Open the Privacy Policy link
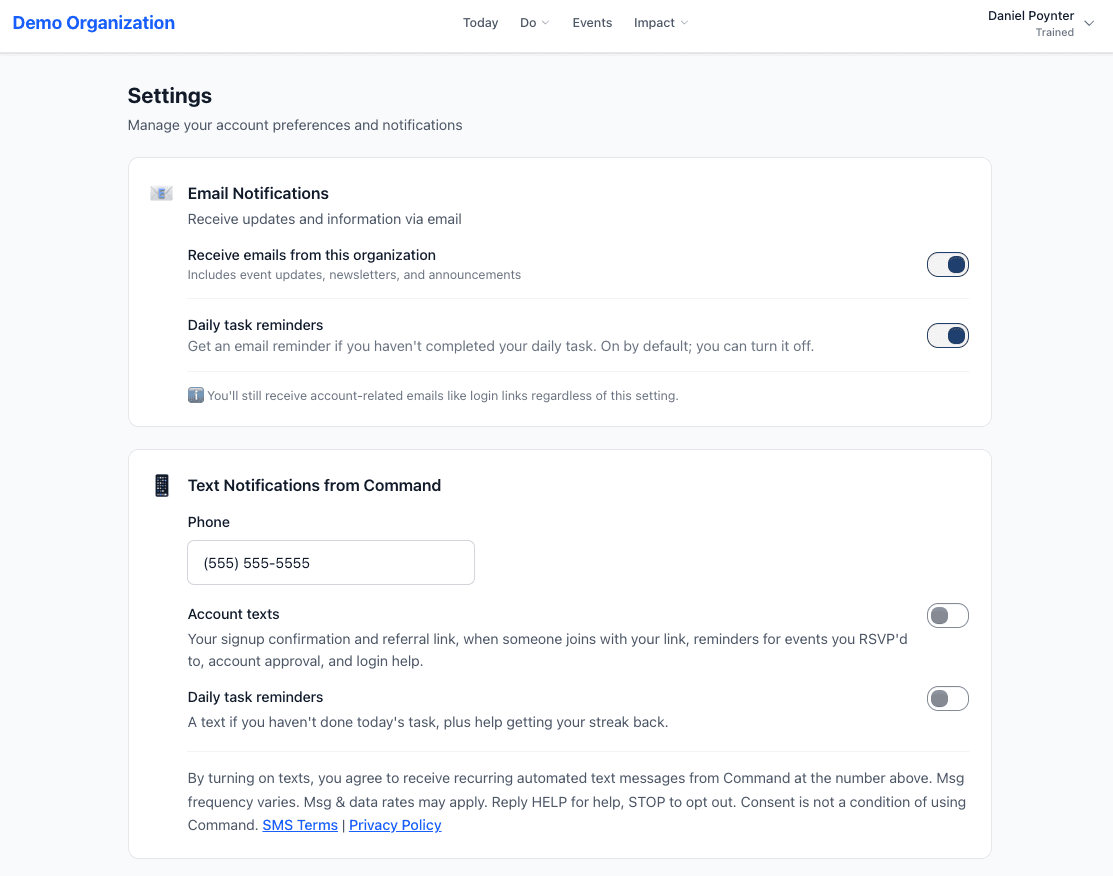The width and height of the screenshot is (1113, 876). coord(395,825)
